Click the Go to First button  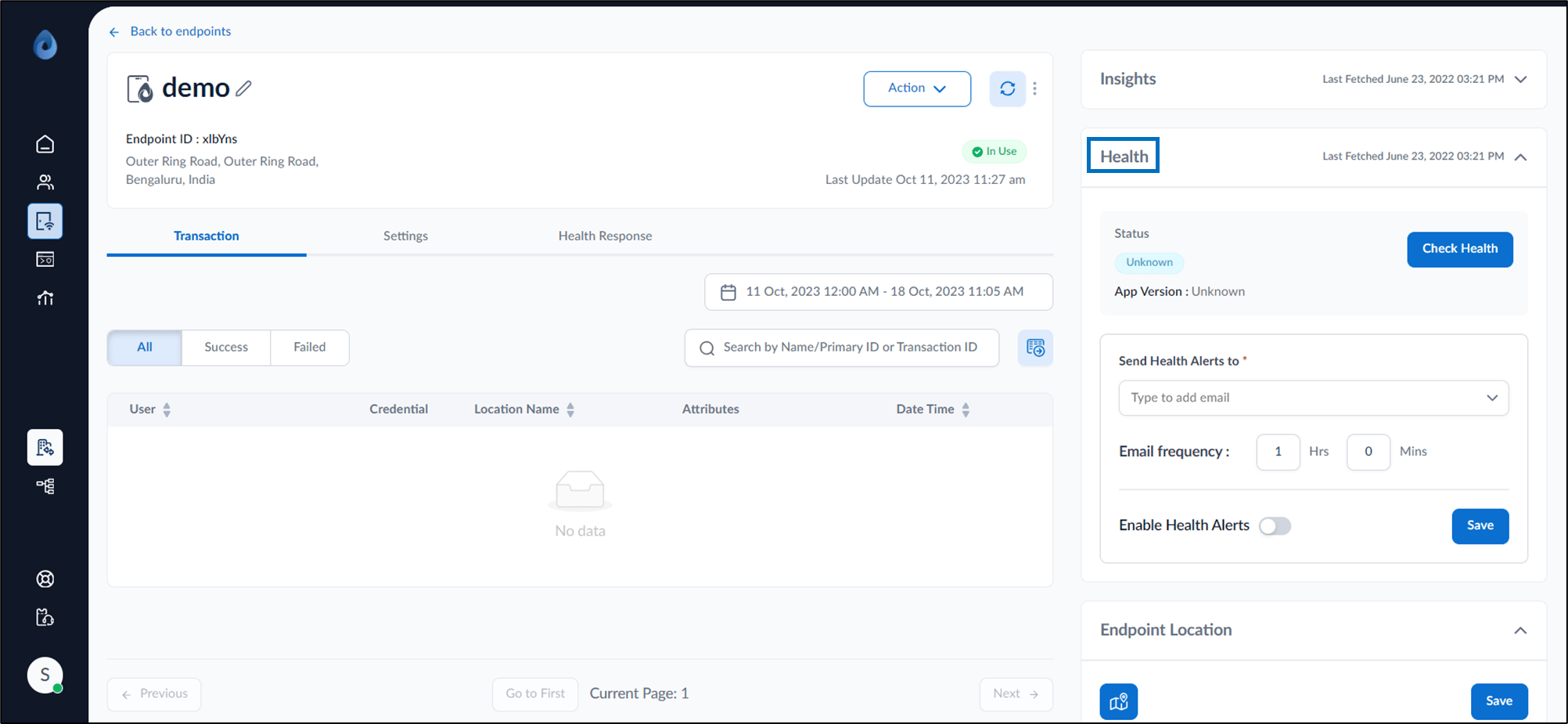[535, 694]
